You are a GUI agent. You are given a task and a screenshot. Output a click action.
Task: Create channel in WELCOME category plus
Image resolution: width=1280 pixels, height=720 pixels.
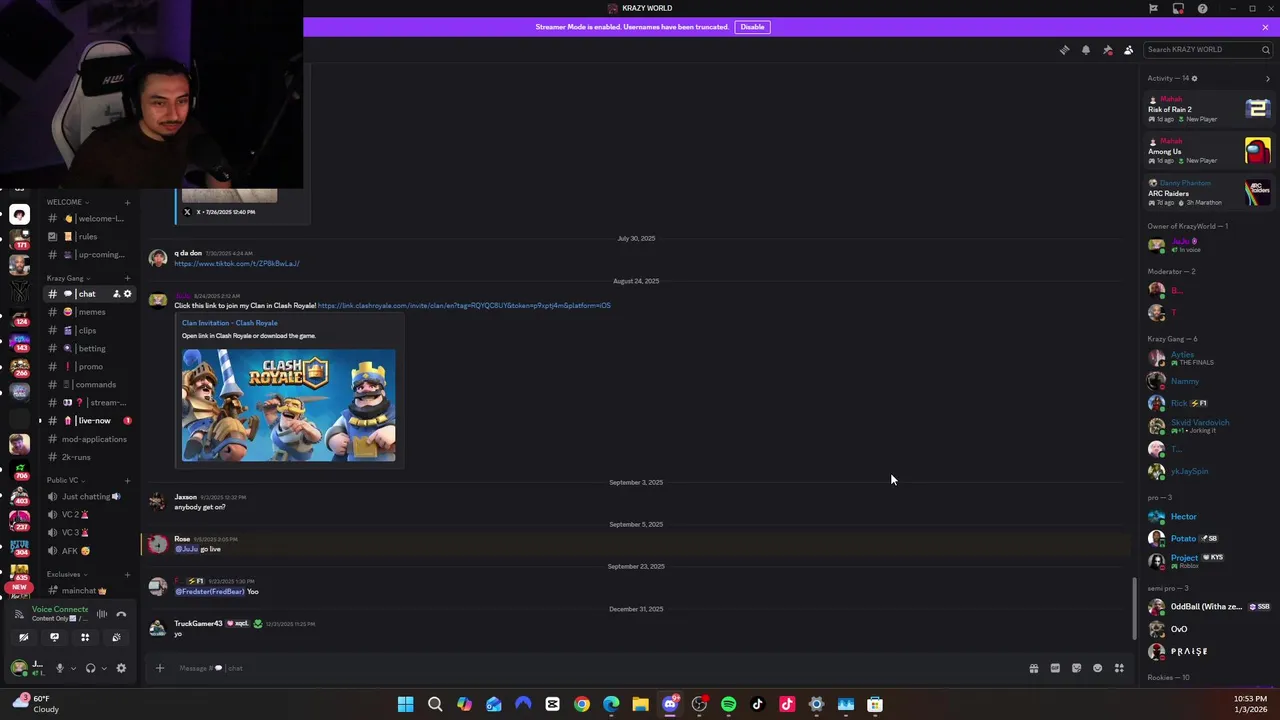coord(127,202)
